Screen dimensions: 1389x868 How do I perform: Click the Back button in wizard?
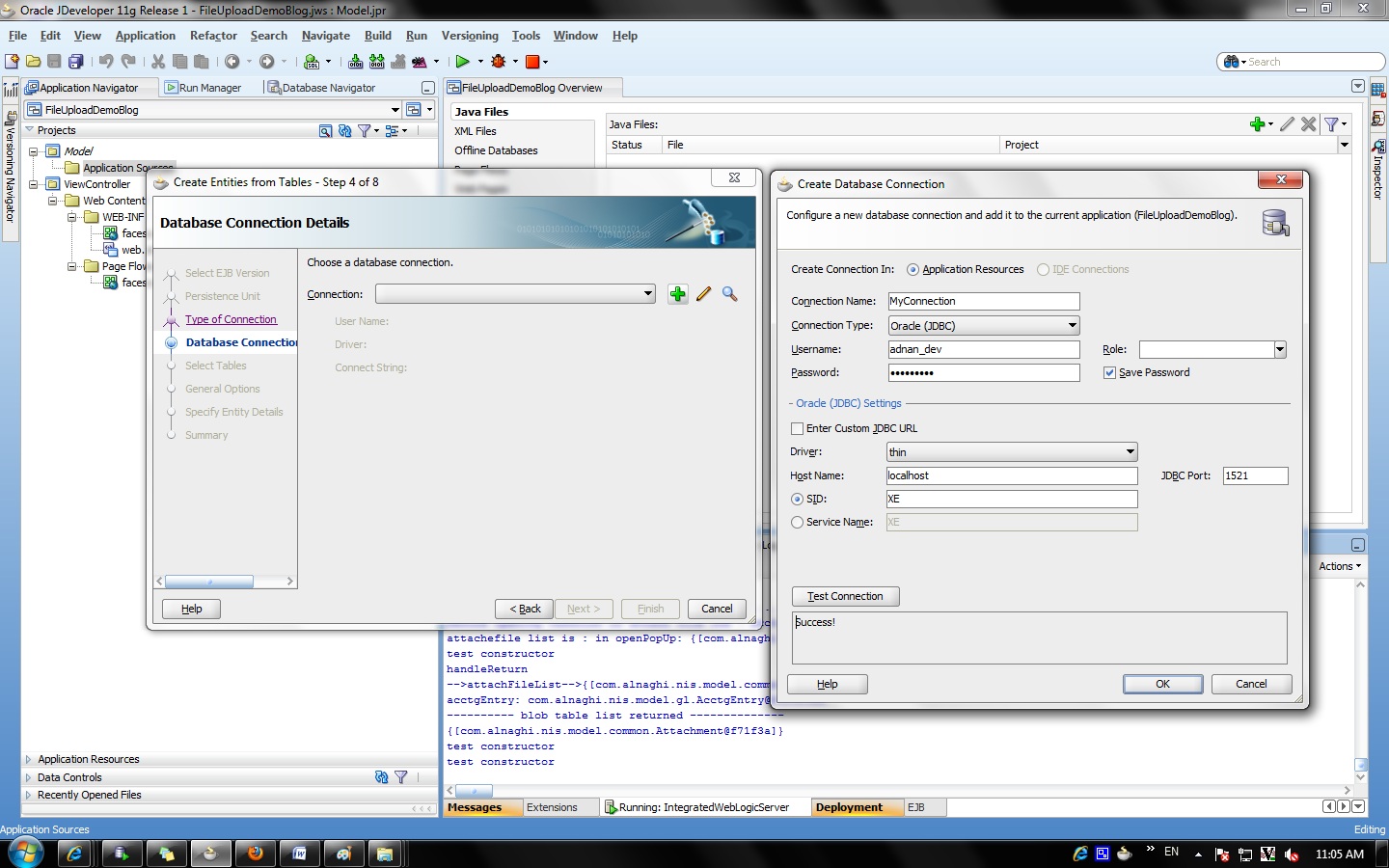525,610
